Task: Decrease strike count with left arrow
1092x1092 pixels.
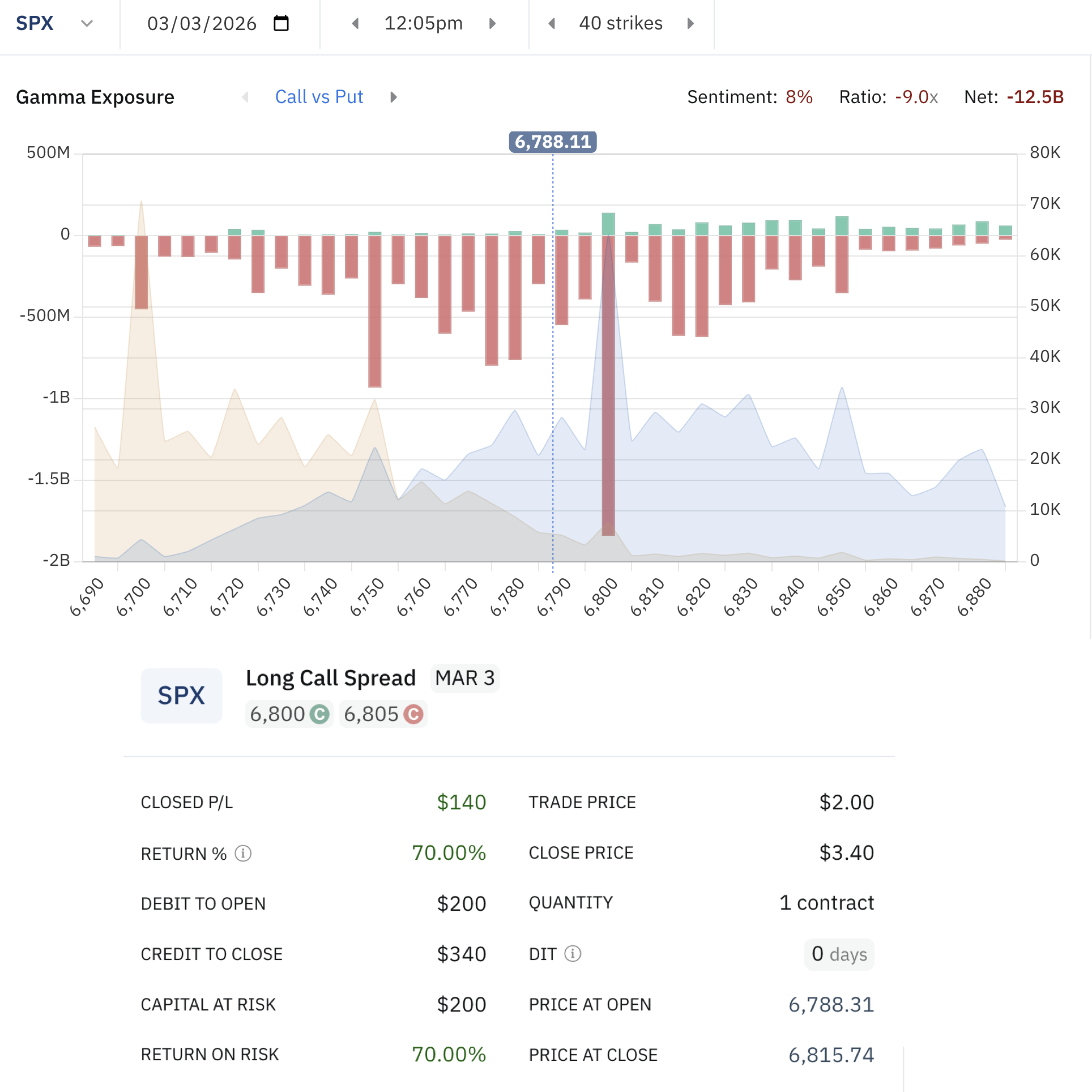Action: pyautogui.click(x=552, y=24)
